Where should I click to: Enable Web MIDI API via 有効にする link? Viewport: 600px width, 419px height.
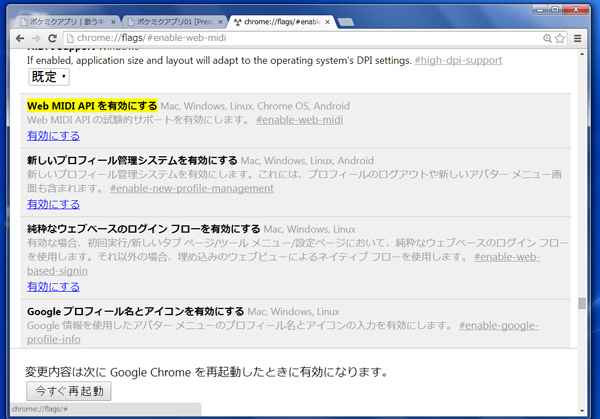pos(53,136)
